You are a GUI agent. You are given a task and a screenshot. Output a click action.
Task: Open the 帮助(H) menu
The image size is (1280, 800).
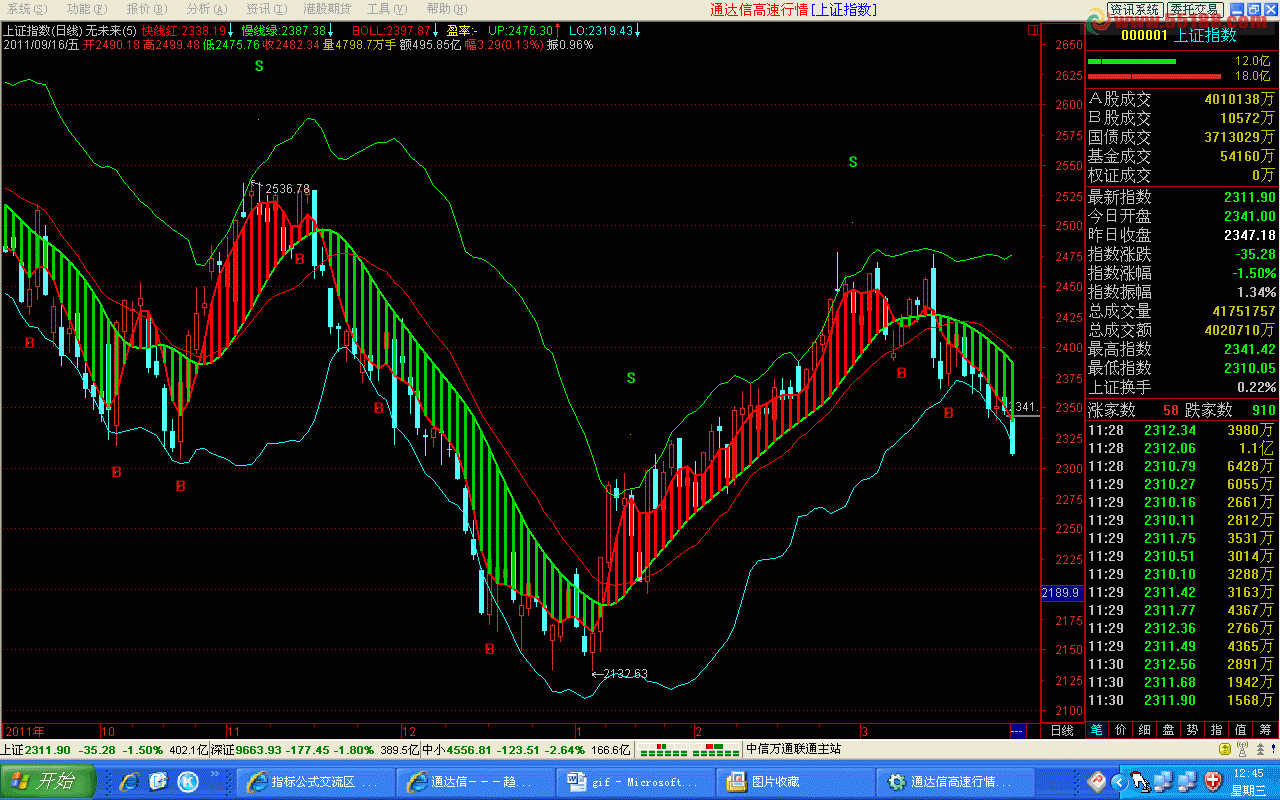click(446, 9)
